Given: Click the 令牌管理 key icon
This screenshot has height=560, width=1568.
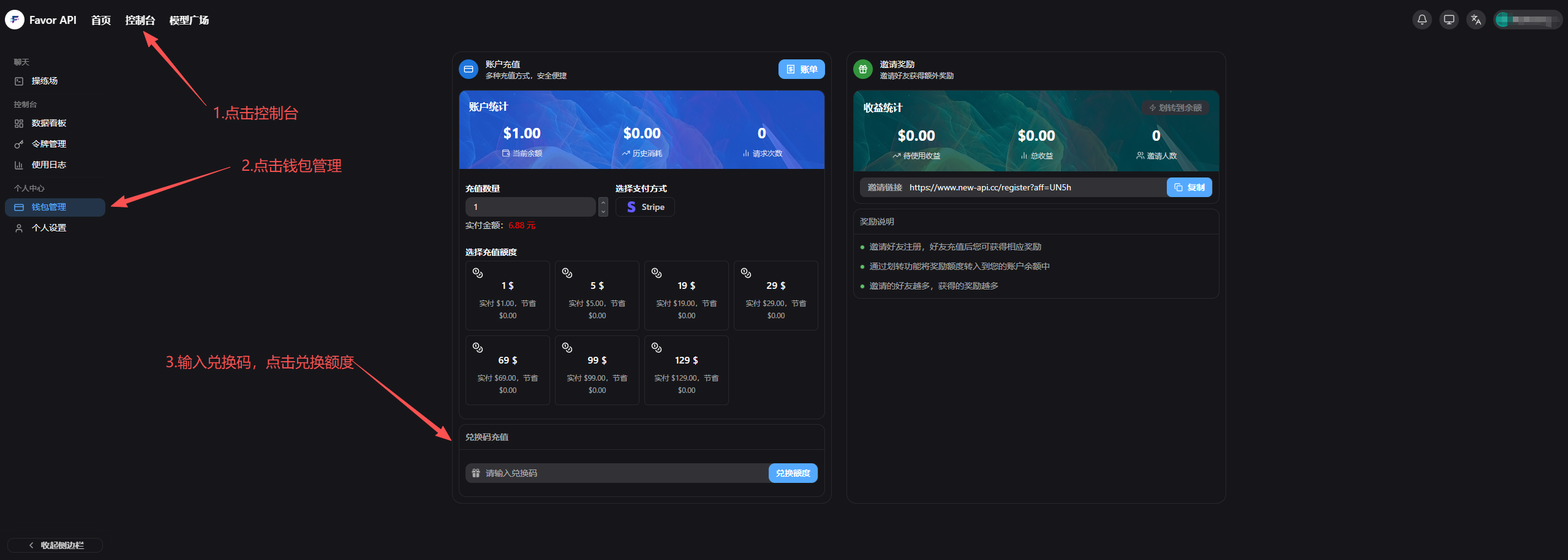Looking at the screenshot, I should click(19, 144).
